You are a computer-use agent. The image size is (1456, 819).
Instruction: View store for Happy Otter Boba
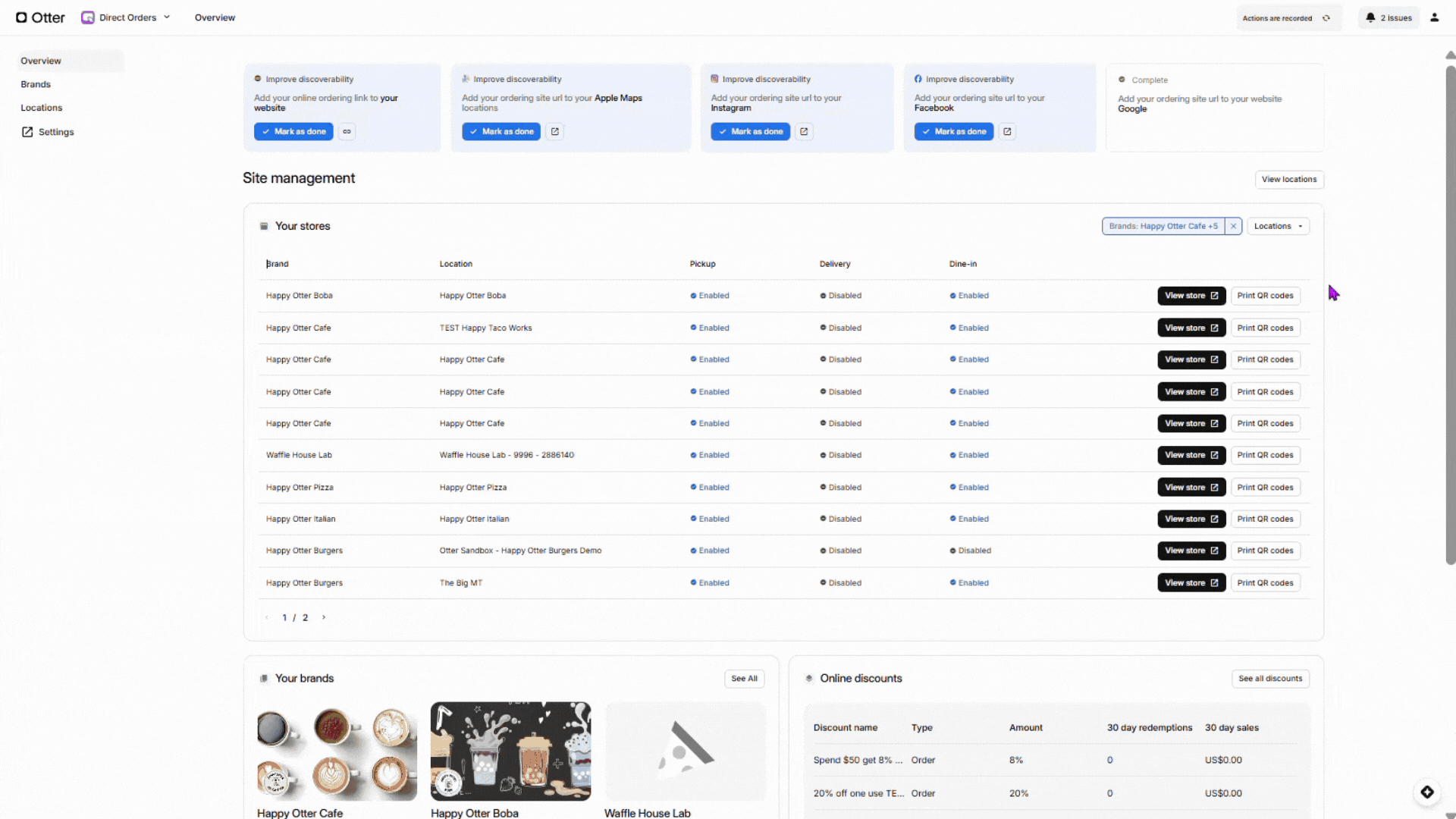coord(1191,296)
